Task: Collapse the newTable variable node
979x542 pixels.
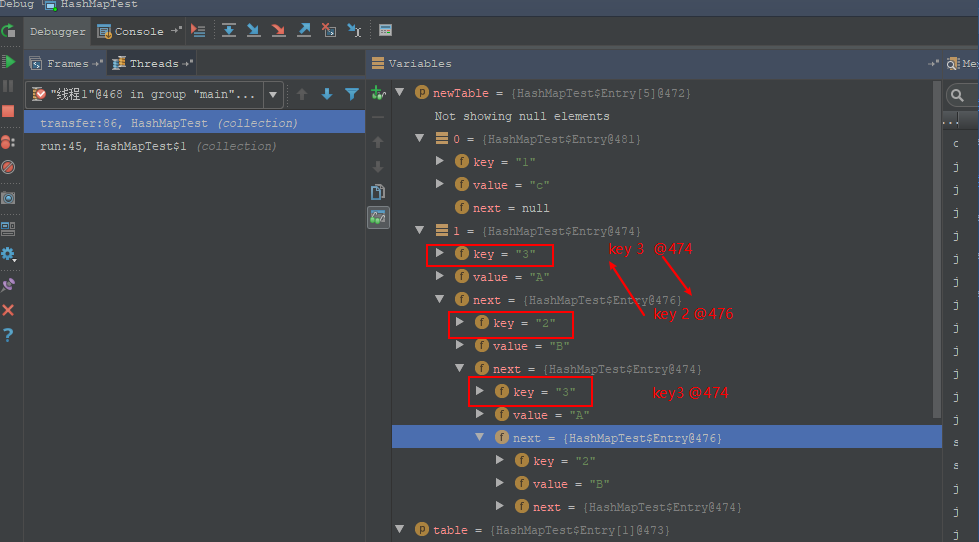Action: click(400, 92)
